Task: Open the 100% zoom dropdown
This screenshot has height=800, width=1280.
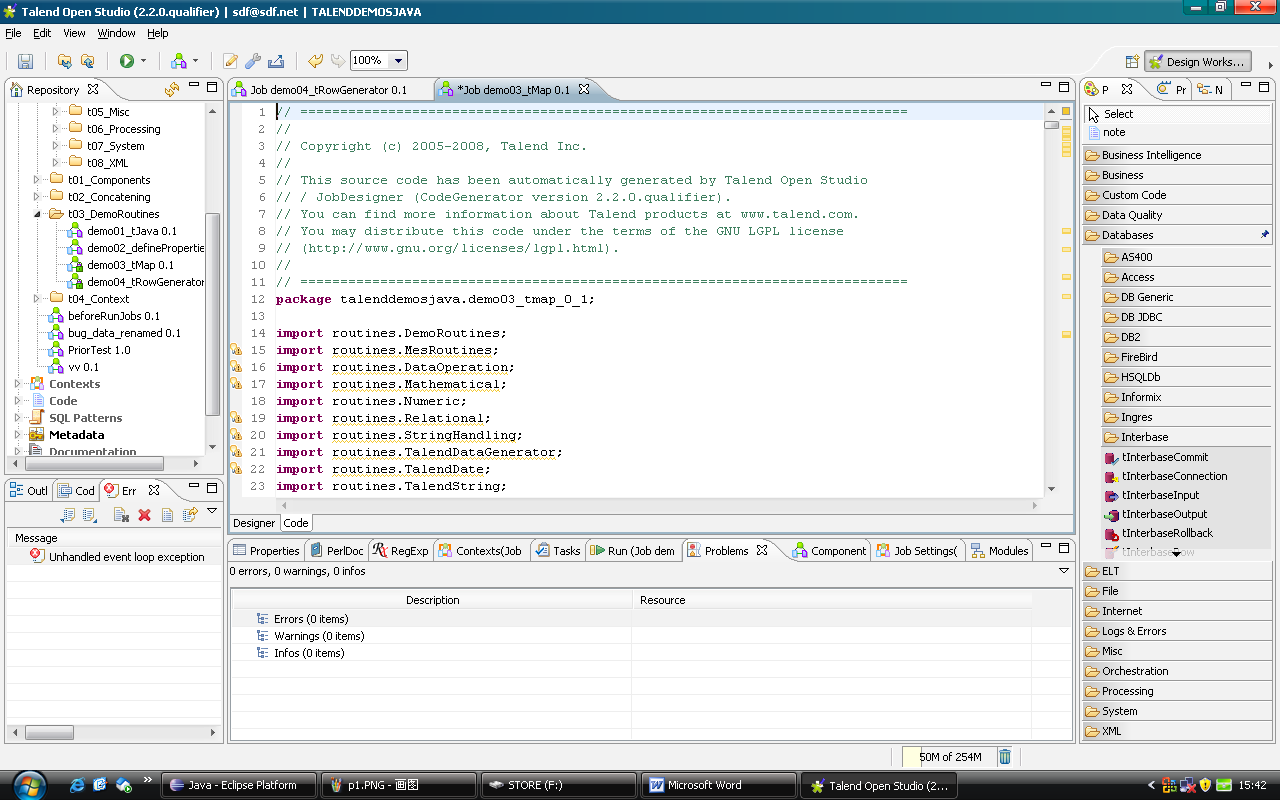Action: (x=398, y=61)
